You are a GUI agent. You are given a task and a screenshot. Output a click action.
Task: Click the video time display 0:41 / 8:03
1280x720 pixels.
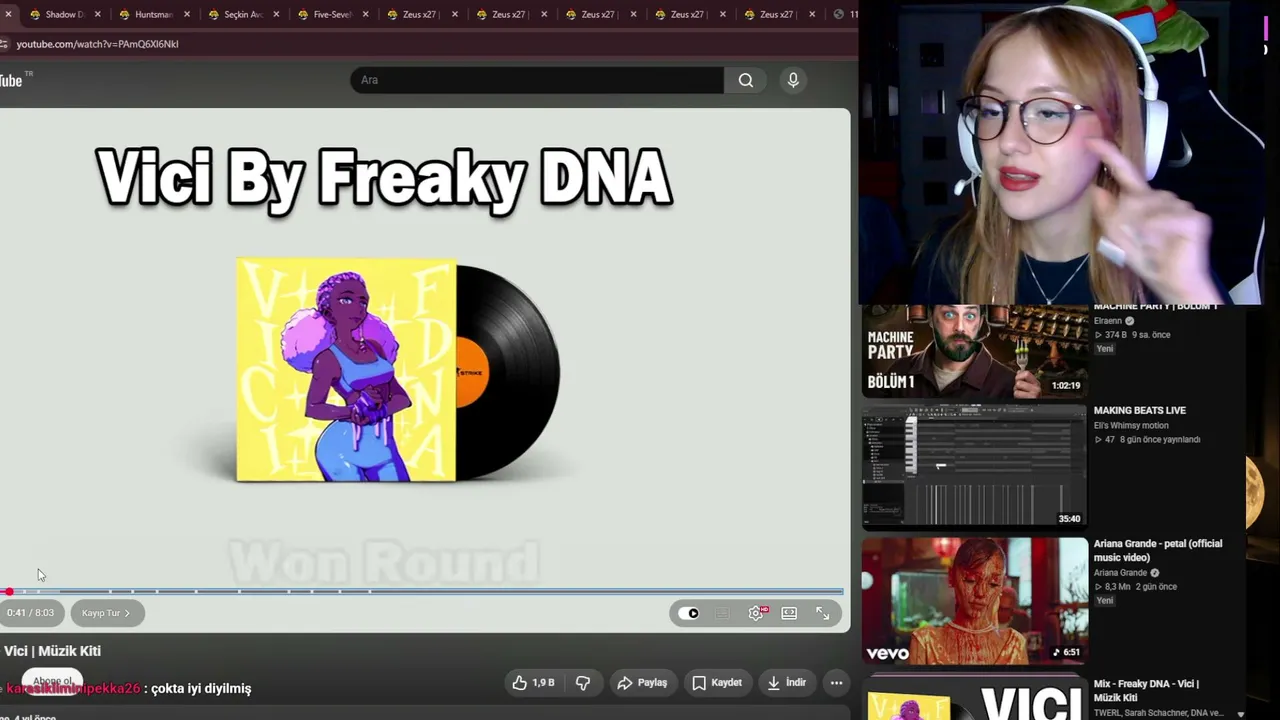pyautogui.click(x=30, y=613)
